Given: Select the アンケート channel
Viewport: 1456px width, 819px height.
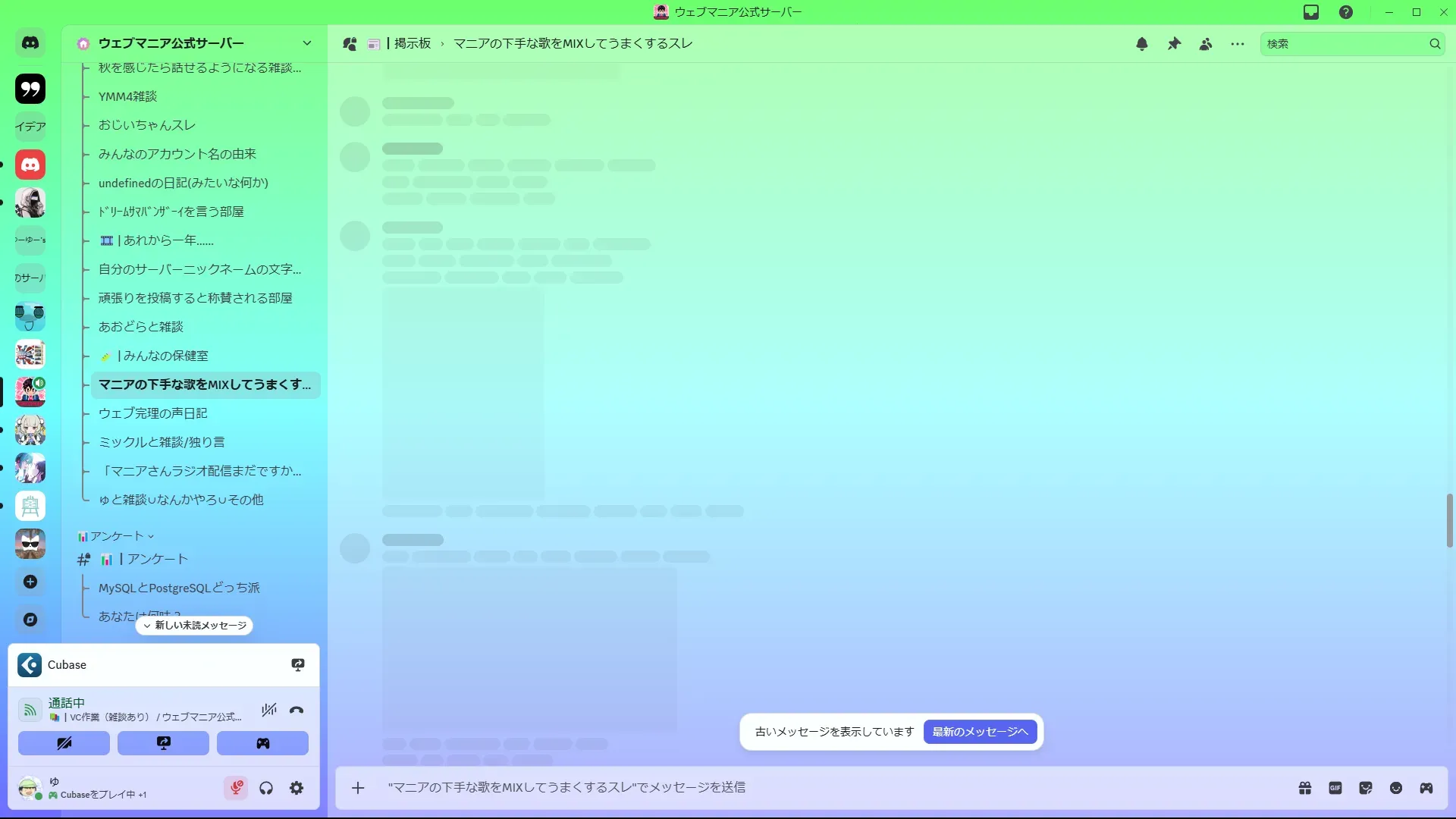Looking at the screenshot, I should [157, 559].
